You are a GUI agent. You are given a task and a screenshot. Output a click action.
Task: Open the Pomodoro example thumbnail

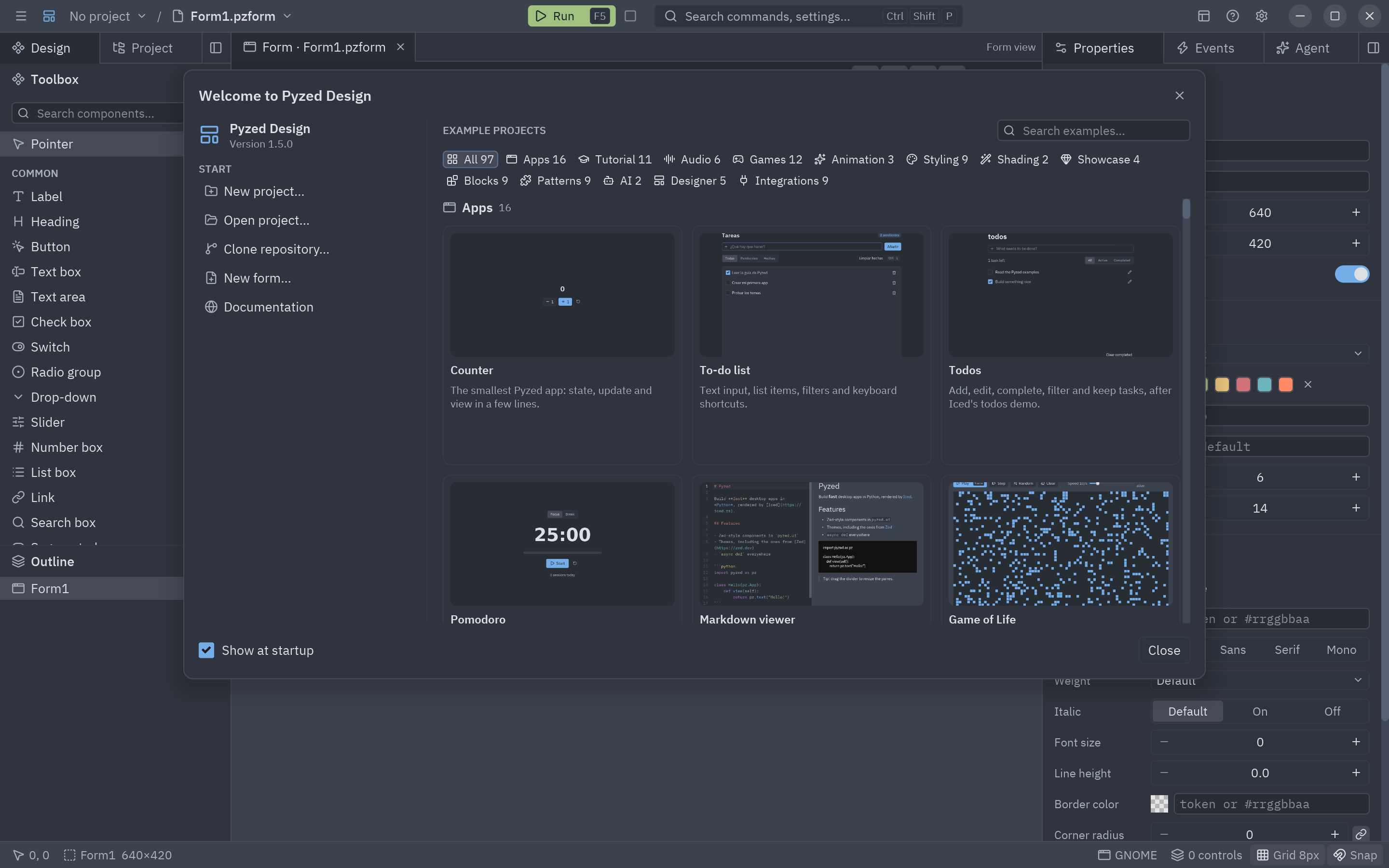562,543
